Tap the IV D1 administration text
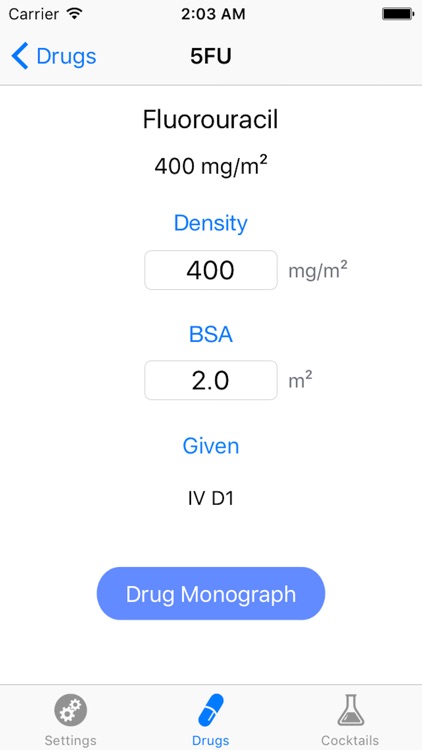 coord(211,499)
